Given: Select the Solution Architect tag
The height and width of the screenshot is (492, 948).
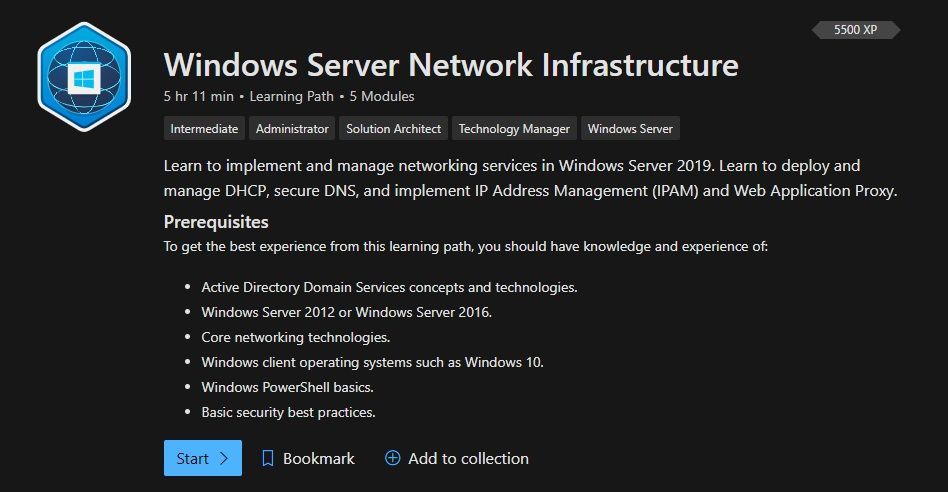Looking at the screenshot, I should (x=394, y=129).
